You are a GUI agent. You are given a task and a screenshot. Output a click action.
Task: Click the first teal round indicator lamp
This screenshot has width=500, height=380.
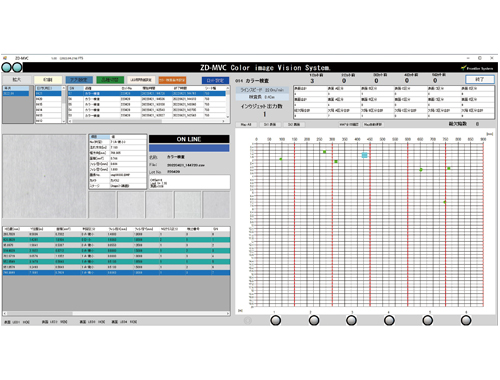[6, 67]
